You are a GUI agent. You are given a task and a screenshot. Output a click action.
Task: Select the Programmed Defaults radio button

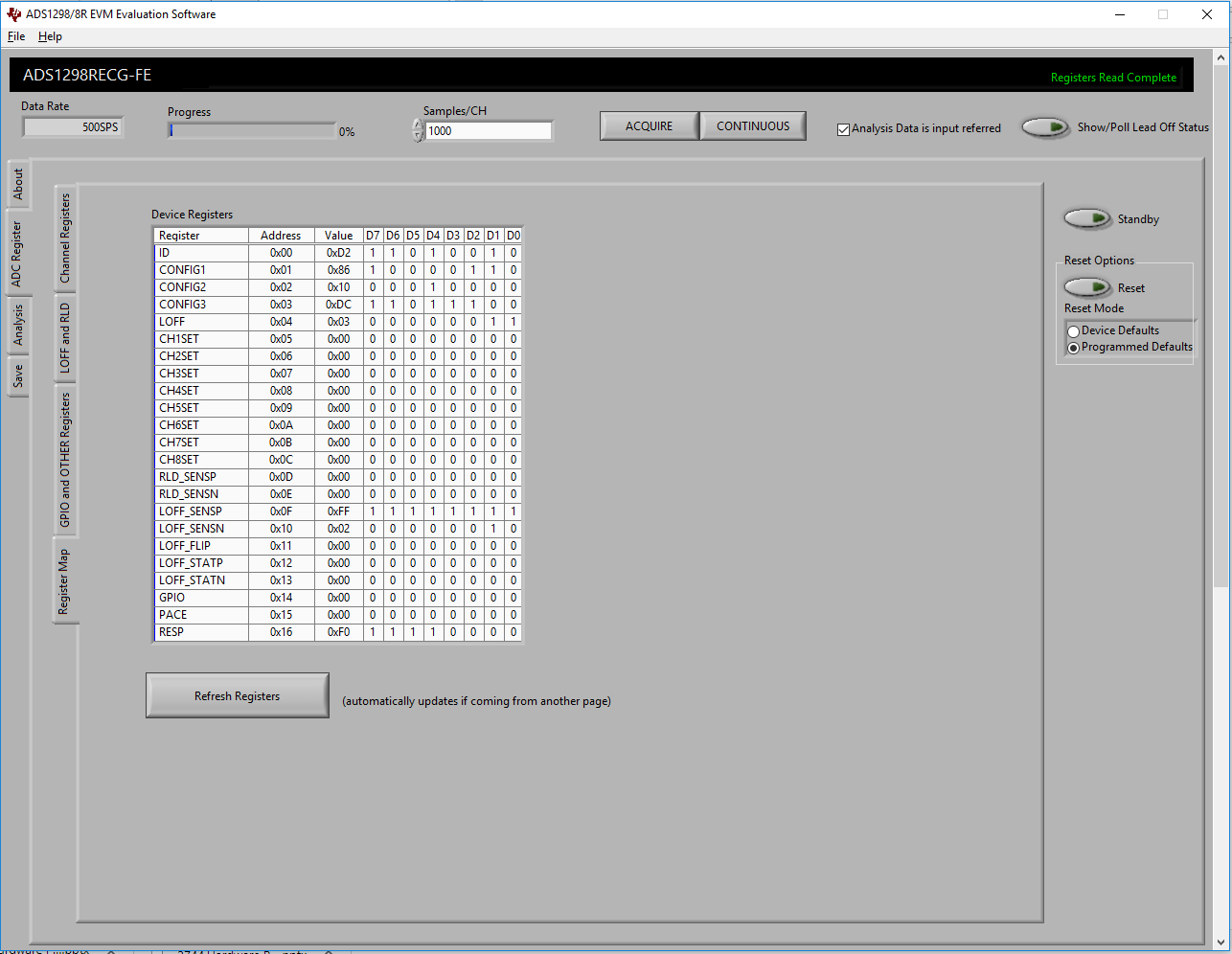(1074, 348)
